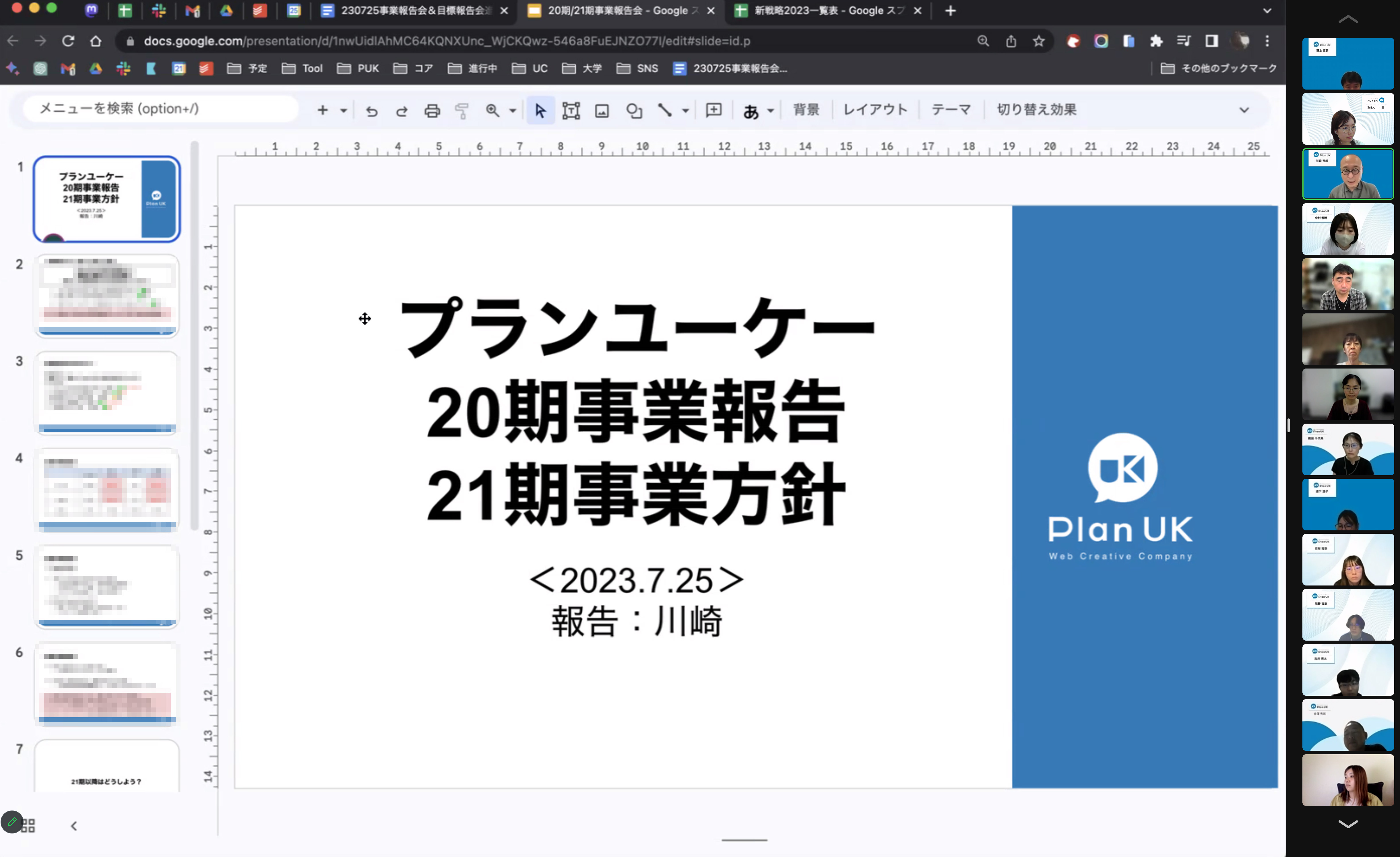Select the text box tool

(571, 110)
